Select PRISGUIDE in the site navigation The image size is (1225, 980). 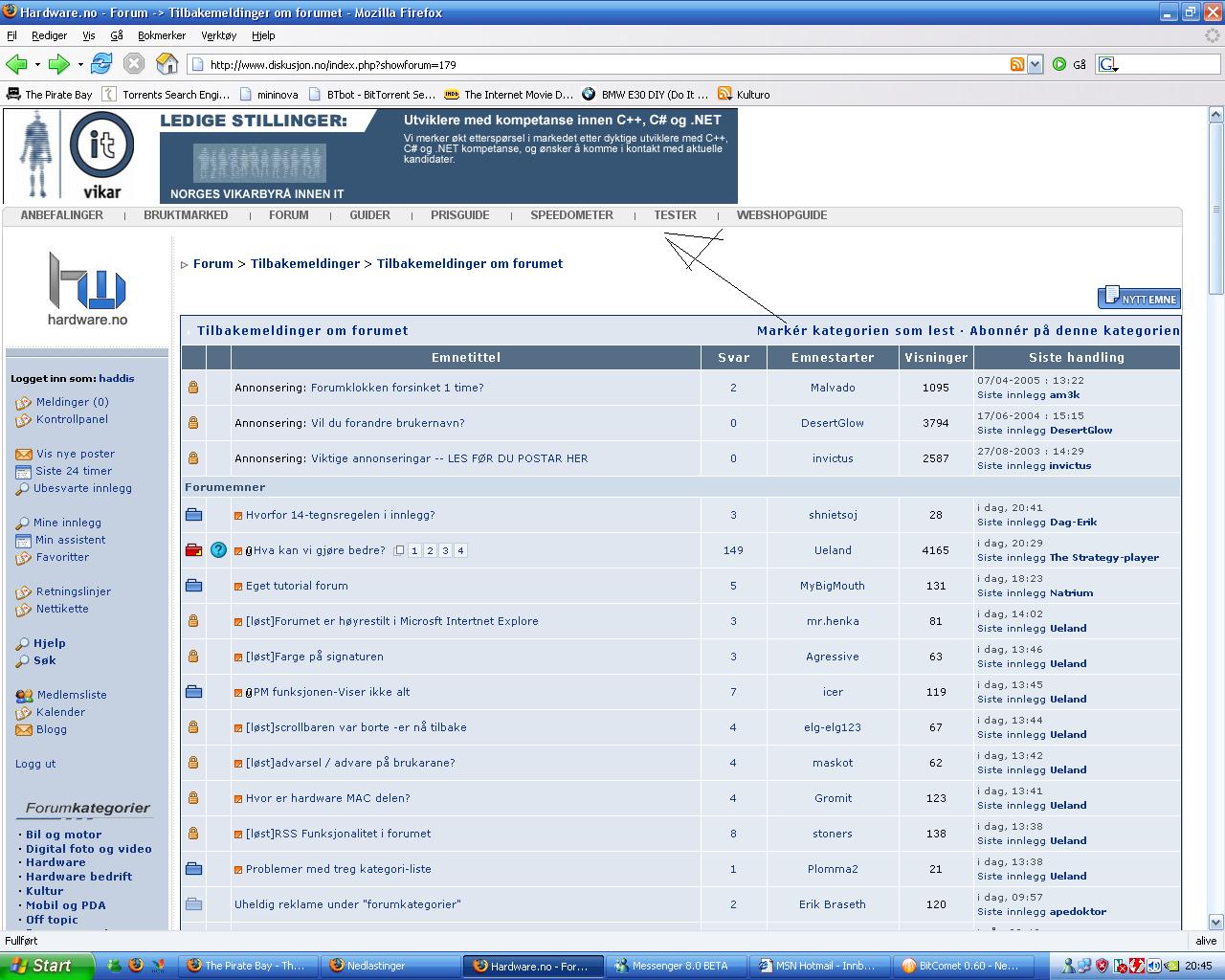pos(459,215)
